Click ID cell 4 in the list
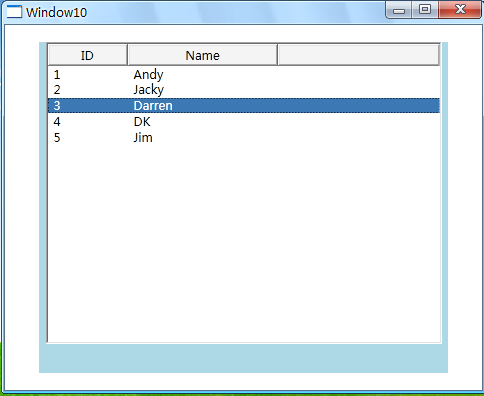 click(57, 122)
